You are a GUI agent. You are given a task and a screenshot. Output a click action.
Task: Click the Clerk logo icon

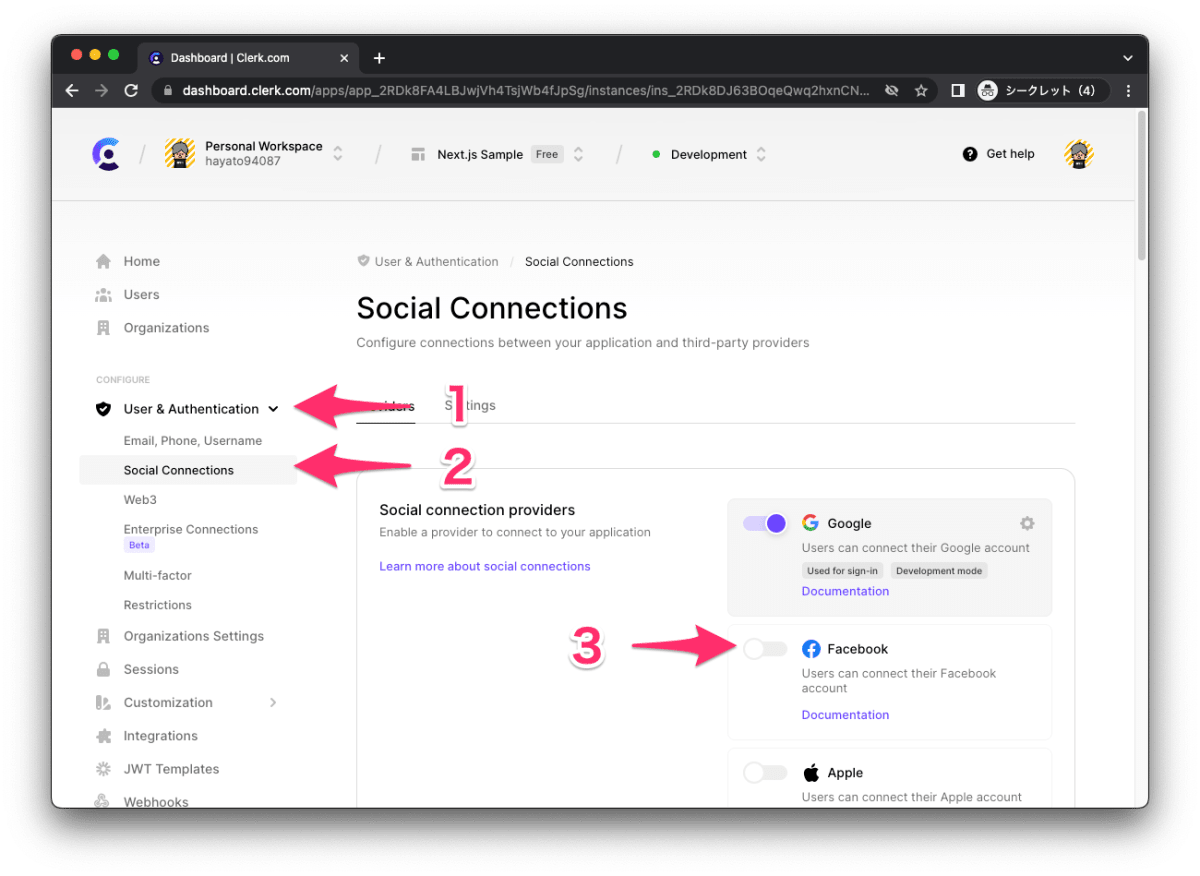107,154
